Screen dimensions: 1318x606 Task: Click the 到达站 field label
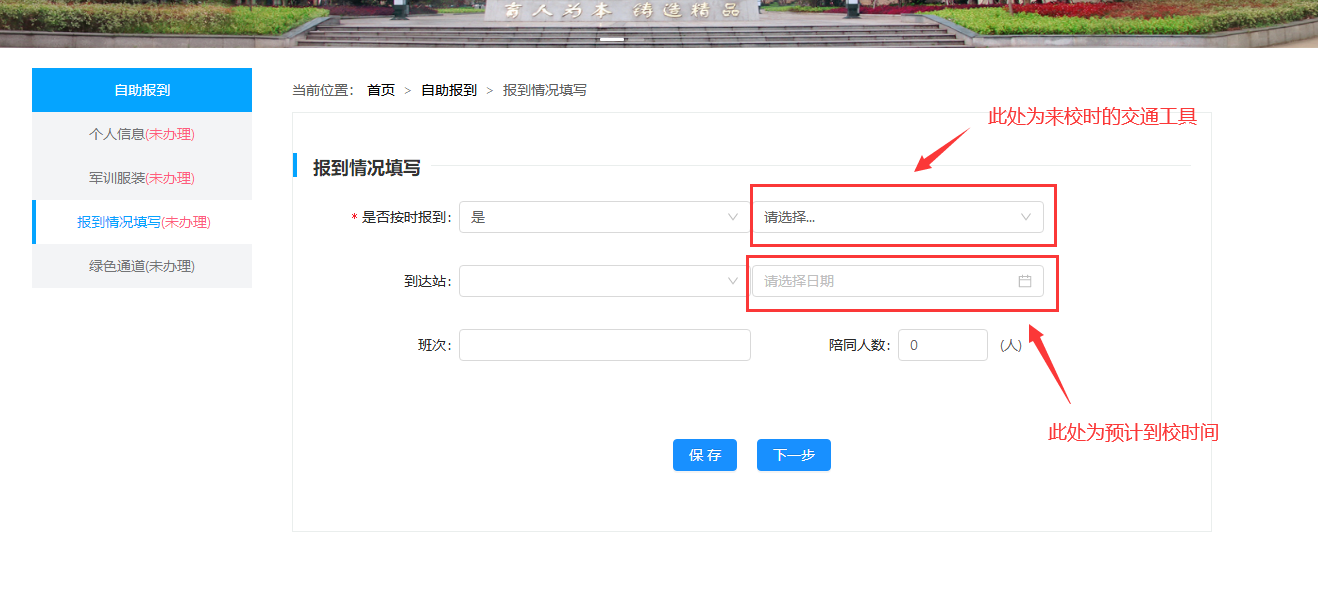[428, 281]
